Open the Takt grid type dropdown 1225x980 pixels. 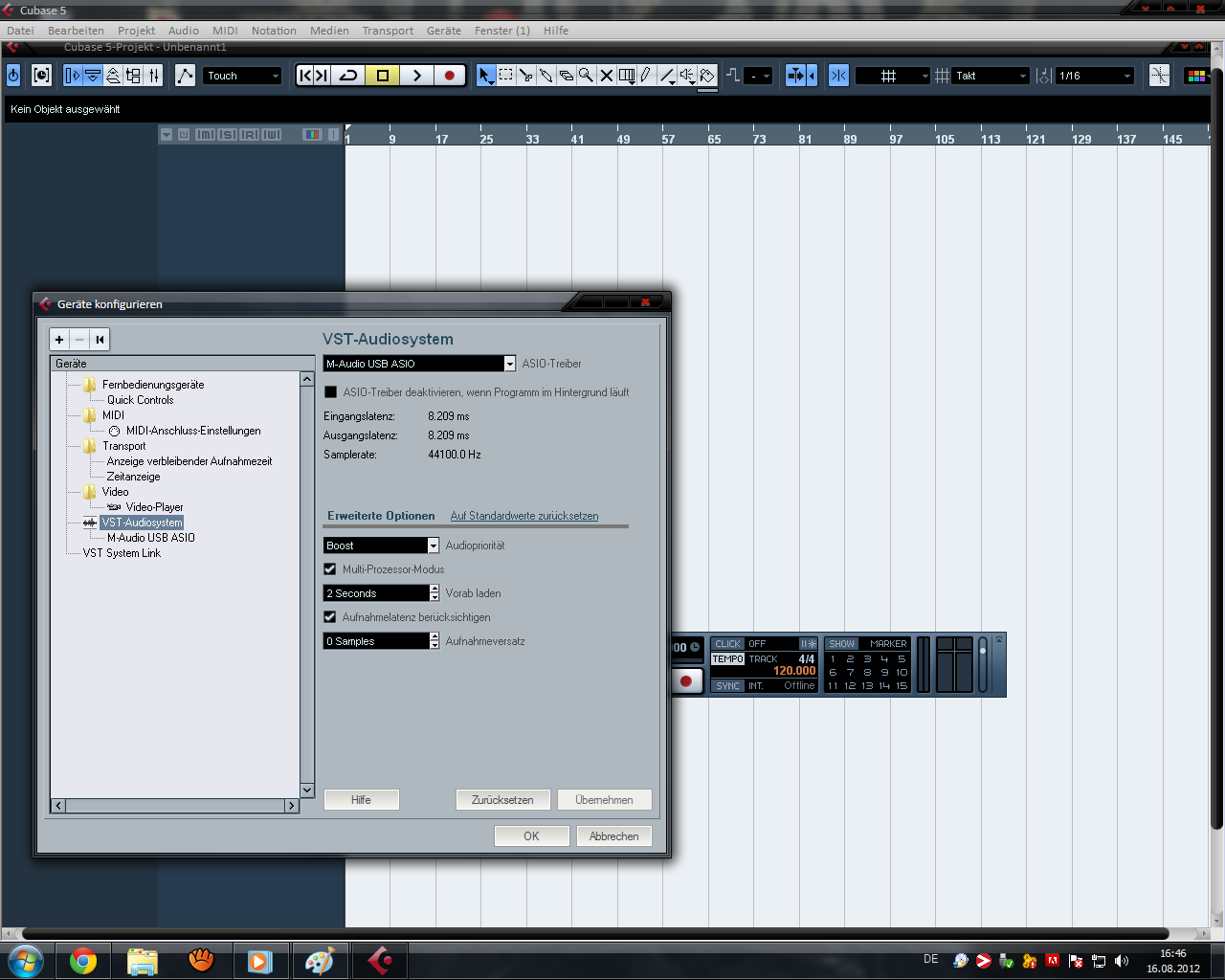pyautogui.click(x=991, y=76)
